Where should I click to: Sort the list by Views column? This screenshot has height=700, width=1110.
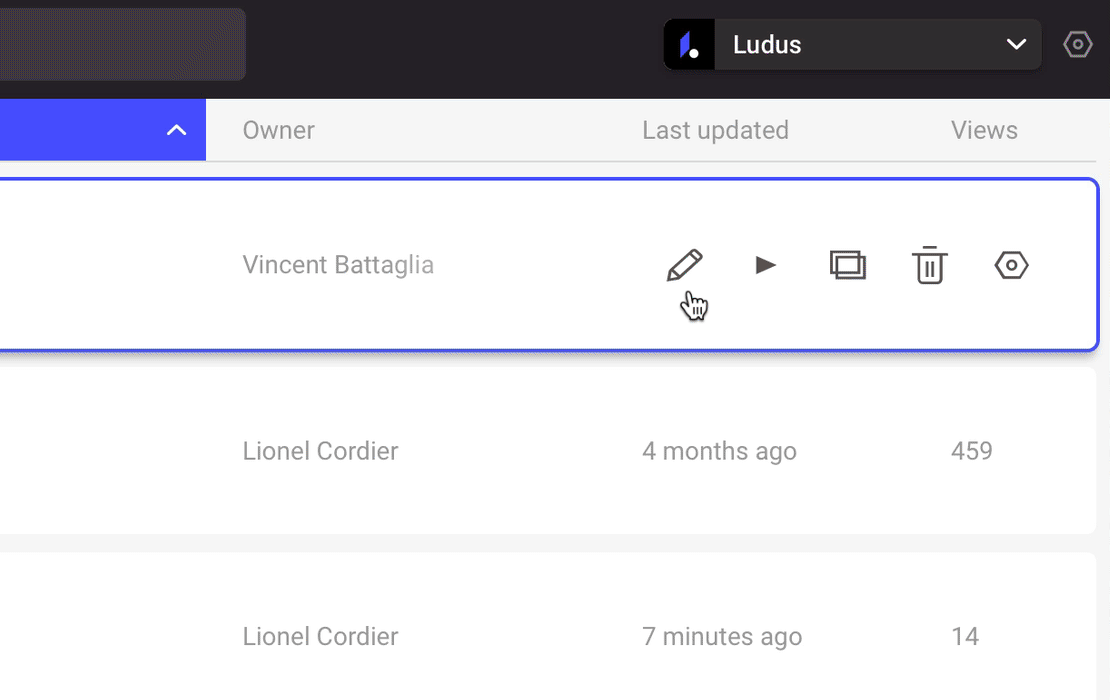[x=984, y=130]
